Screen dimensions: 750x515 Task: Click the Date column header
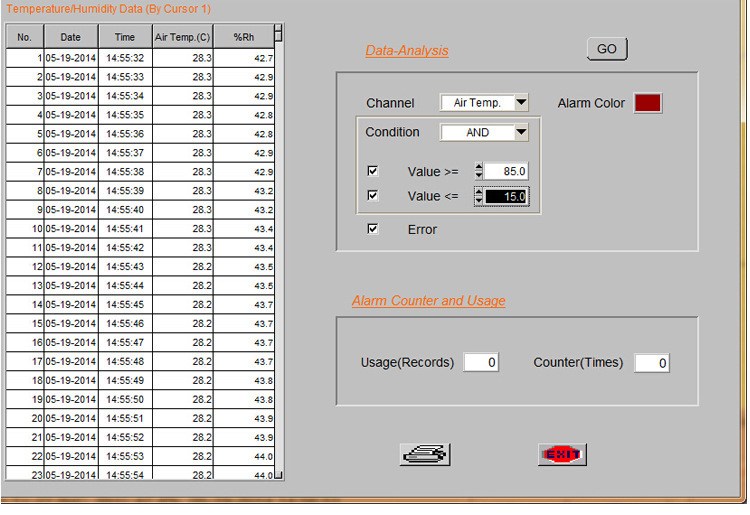(70, 37)
